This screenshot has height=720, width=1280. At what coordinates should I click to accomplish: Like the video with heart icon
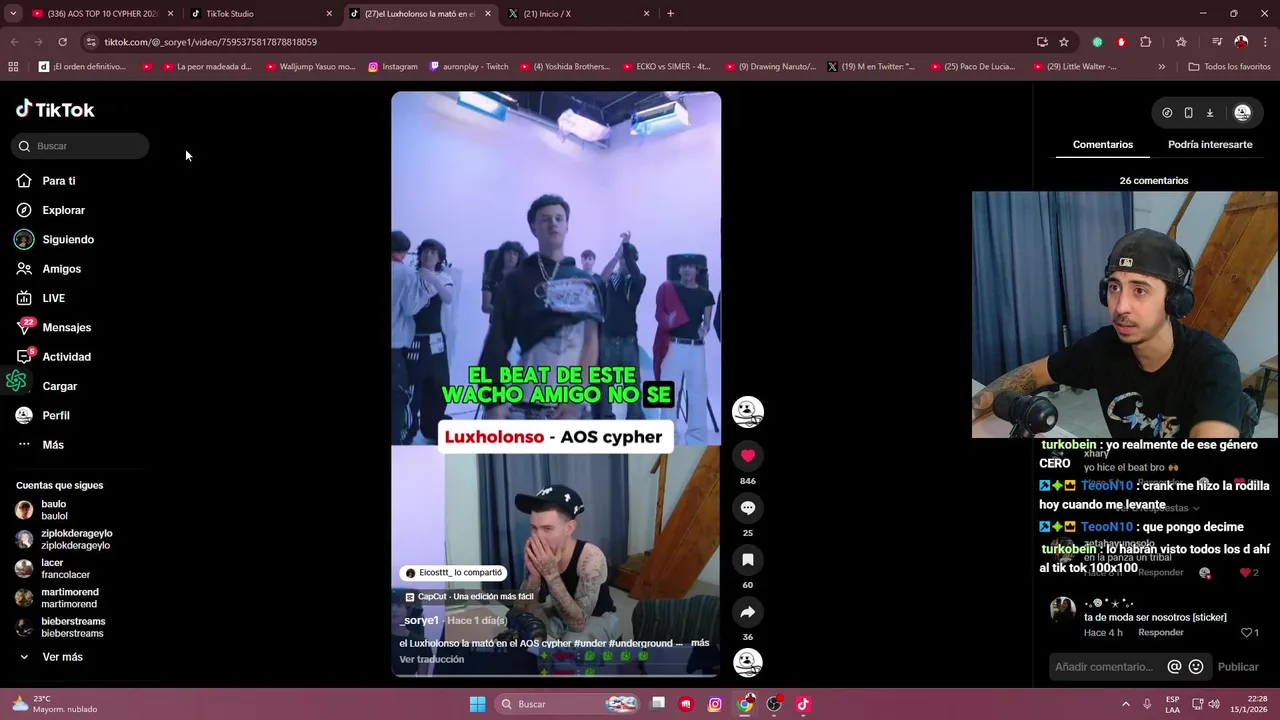coord(747,456)
